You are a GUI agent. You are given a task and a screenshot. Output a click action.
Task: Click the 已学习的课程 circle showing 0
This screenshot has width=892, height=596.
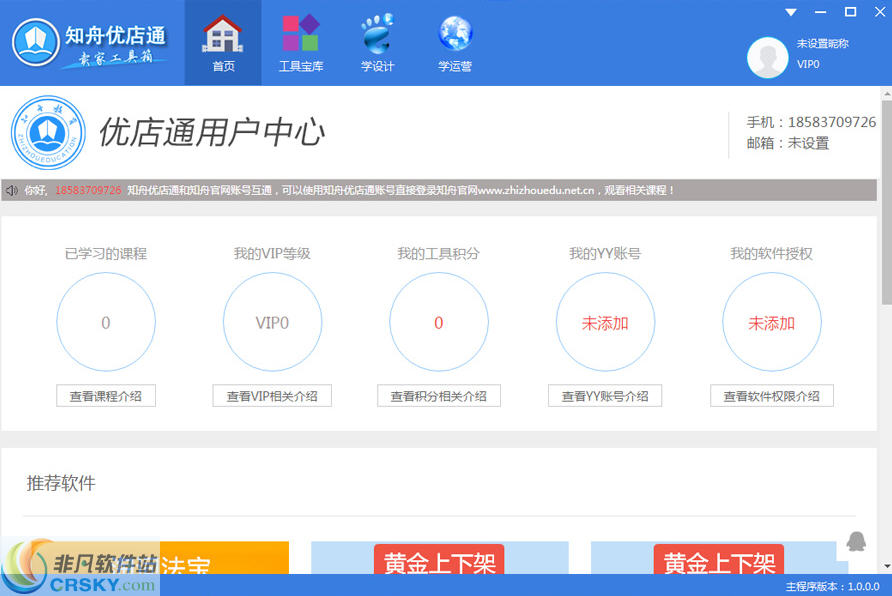pyautogui.click(x=106, y=322)
